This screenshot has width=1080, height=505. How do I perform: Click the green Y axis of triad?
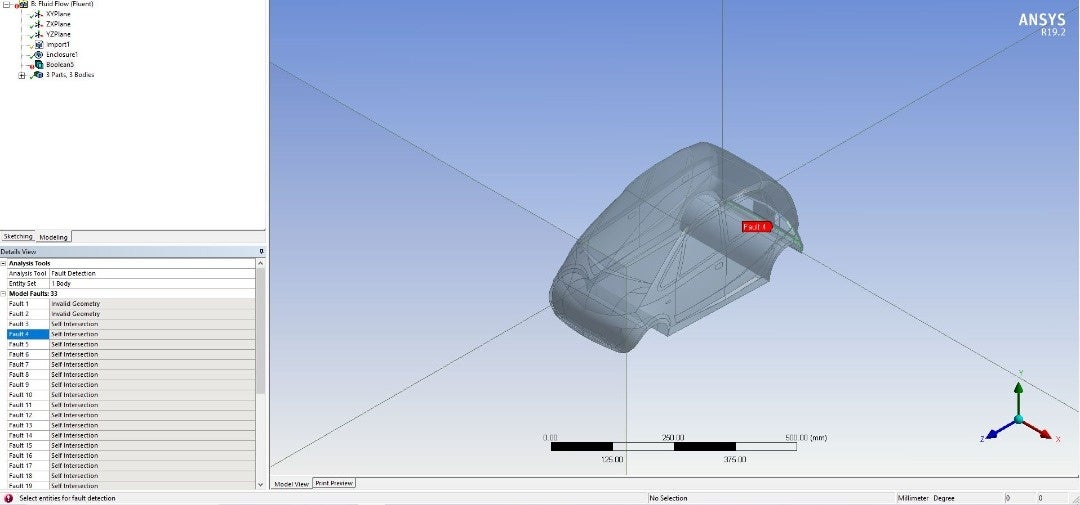pyautogui.click(x=1019, y=396)
